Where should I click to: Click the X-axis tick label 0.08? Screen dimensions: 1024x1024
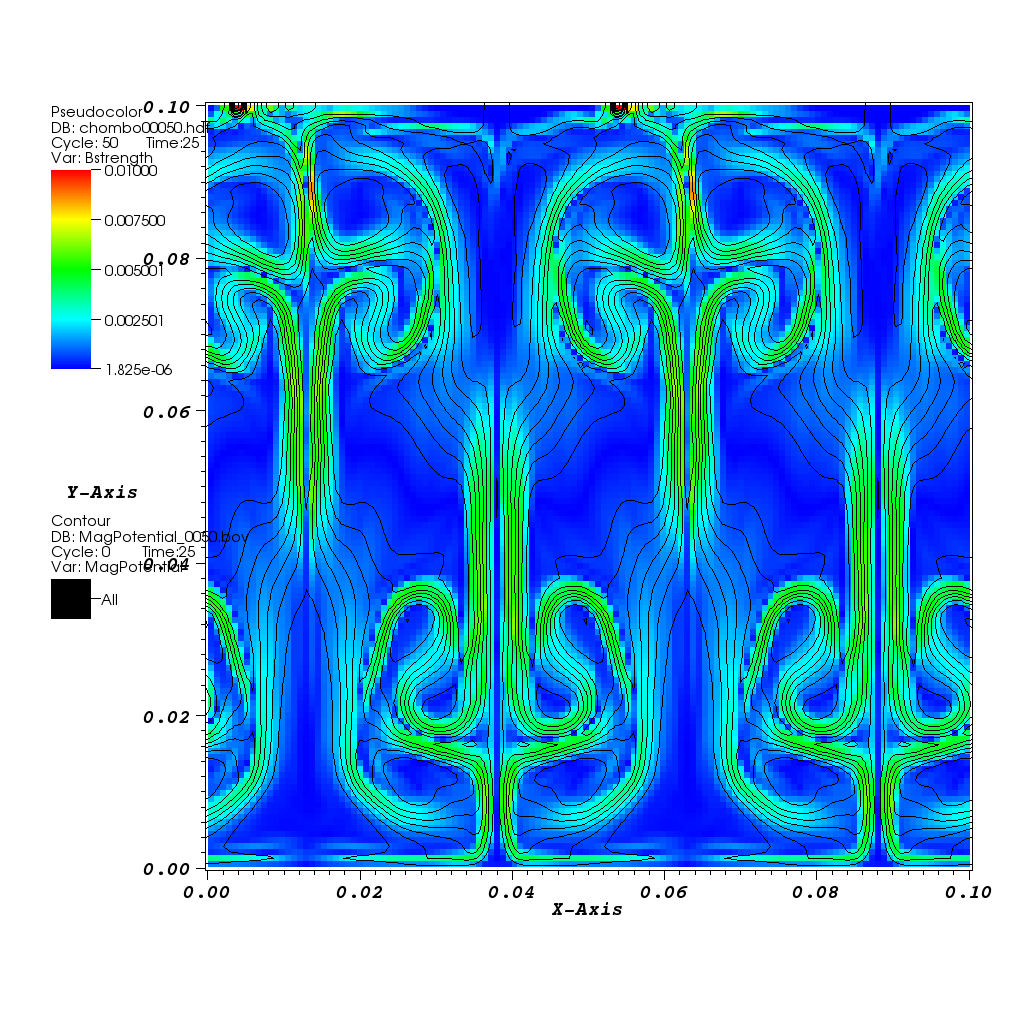coord(816,892)
